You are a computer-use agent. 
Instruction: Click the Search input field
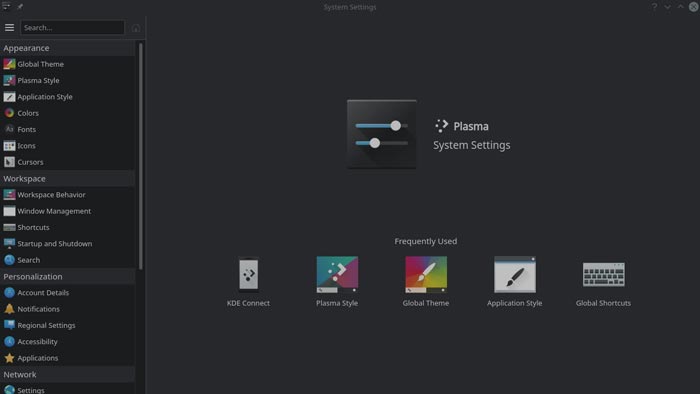coord(72,28)
